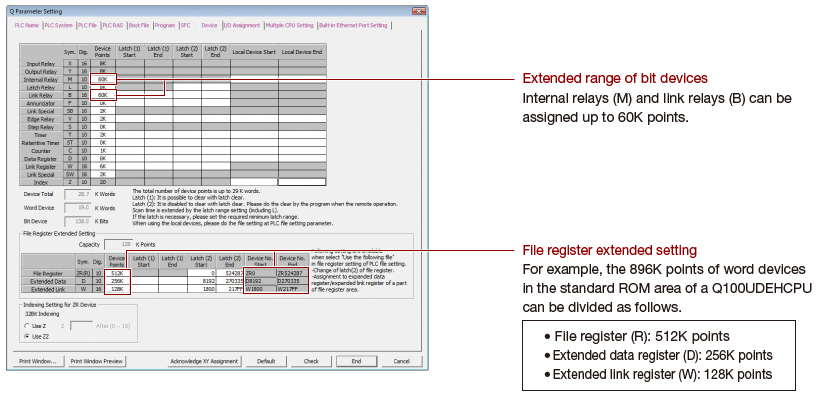
Task: Open Built-in Ethernet Port Setting tab
Action: tap(354, 25)
